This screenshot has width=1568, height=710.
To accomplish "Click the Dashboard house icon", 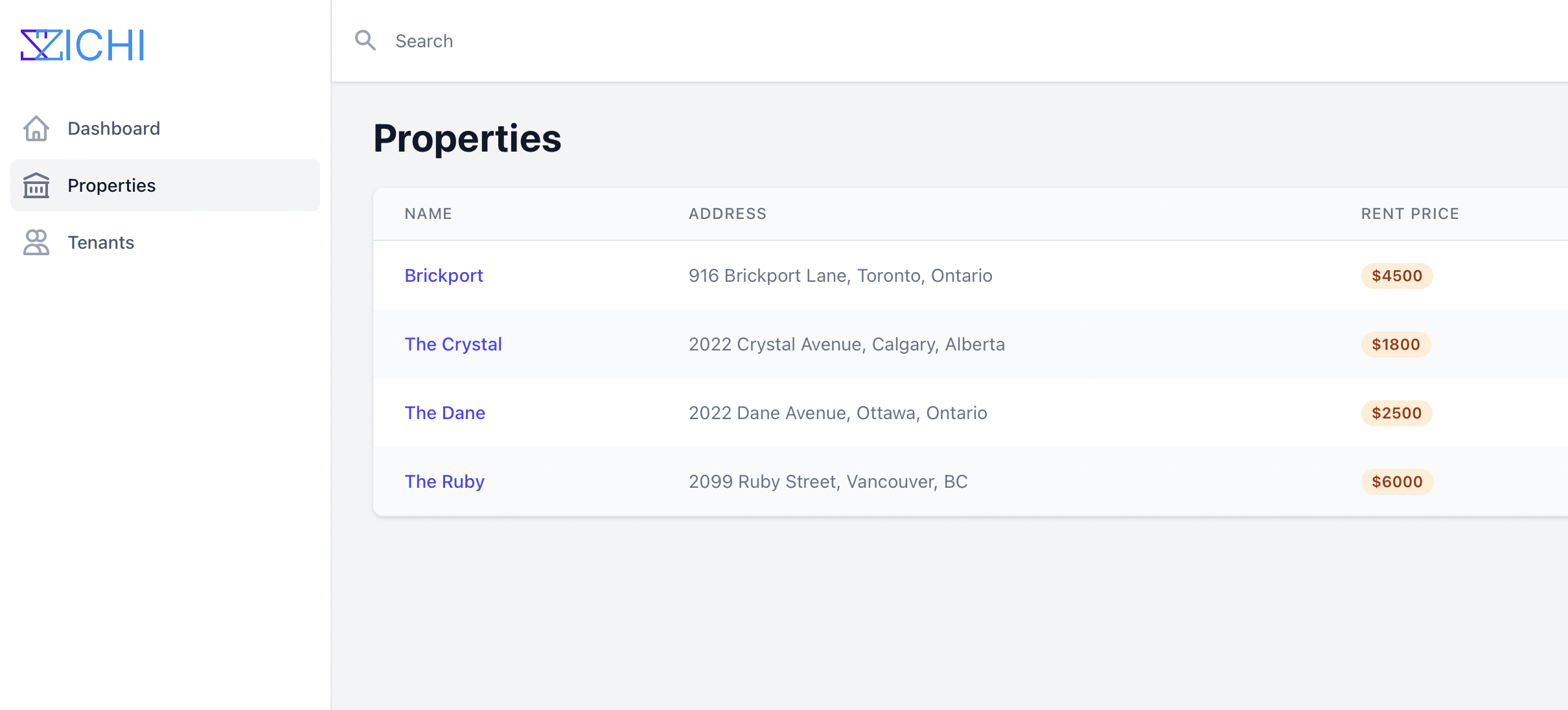I will [x=36, y=128].
